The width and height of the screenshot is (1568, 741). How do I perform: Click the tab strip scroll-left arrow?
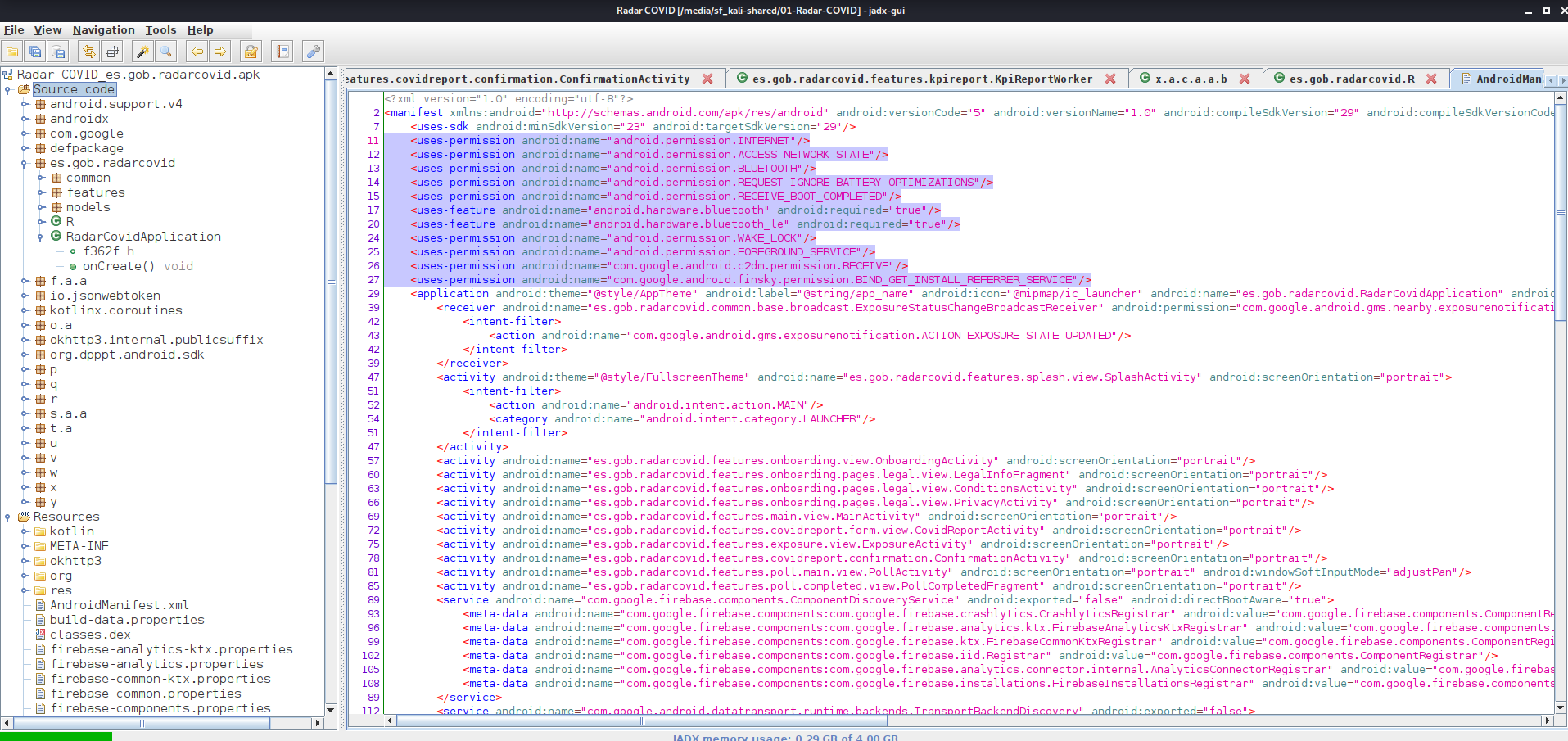[1551, 80]
